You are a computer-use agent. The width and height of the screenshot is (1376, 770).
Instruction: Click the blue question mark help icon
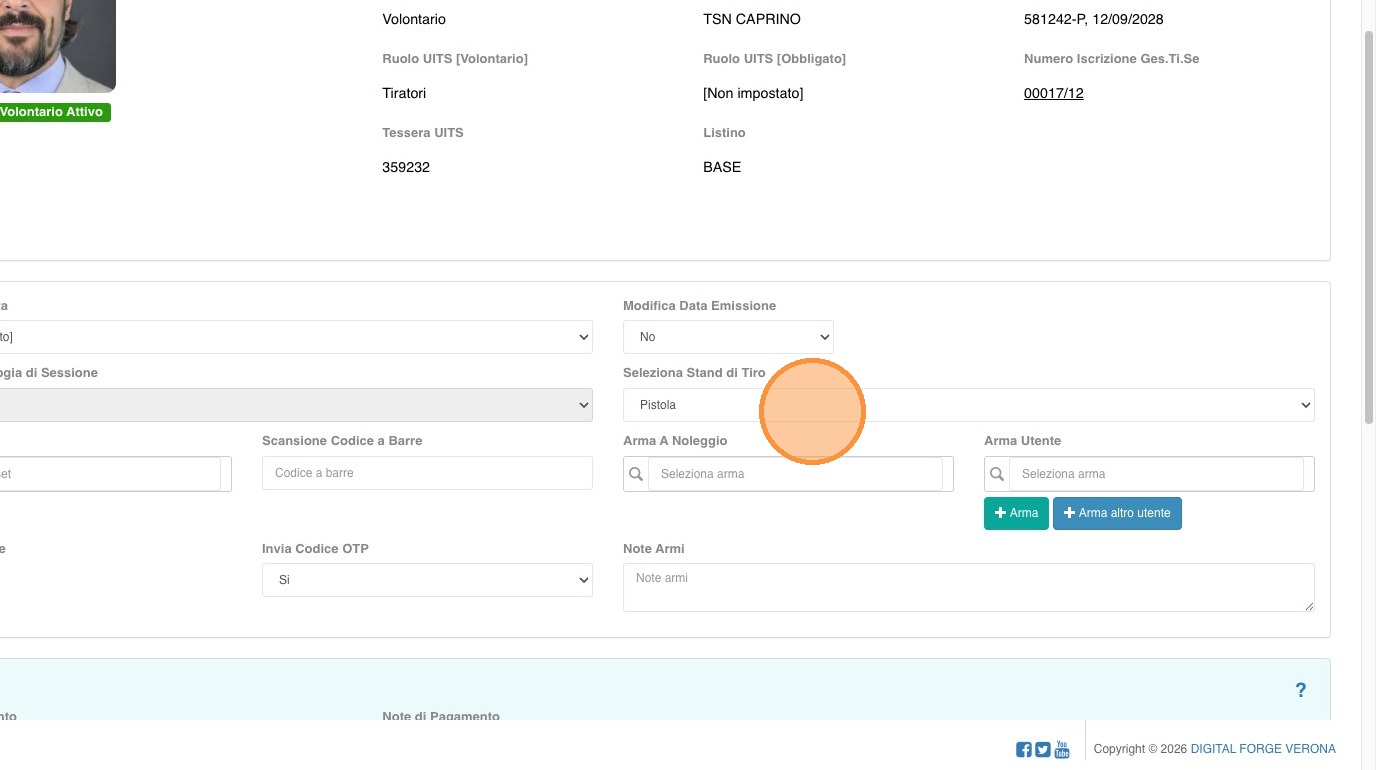(1300, 690)
